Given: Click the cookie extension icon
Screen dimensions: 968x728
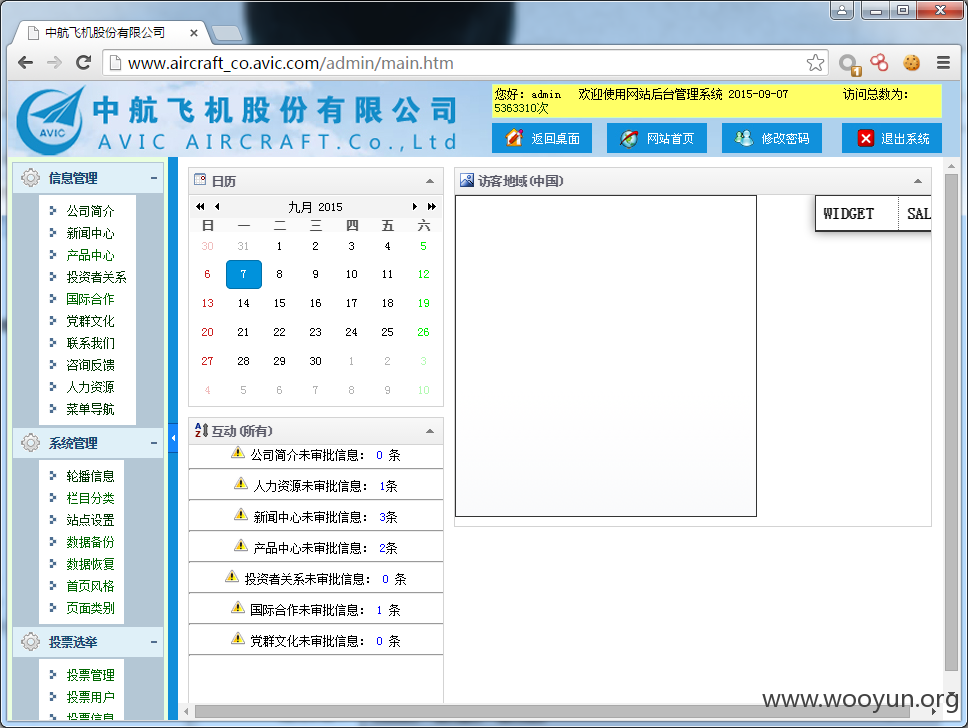Looking at the screenshot, I should [911, 63].
